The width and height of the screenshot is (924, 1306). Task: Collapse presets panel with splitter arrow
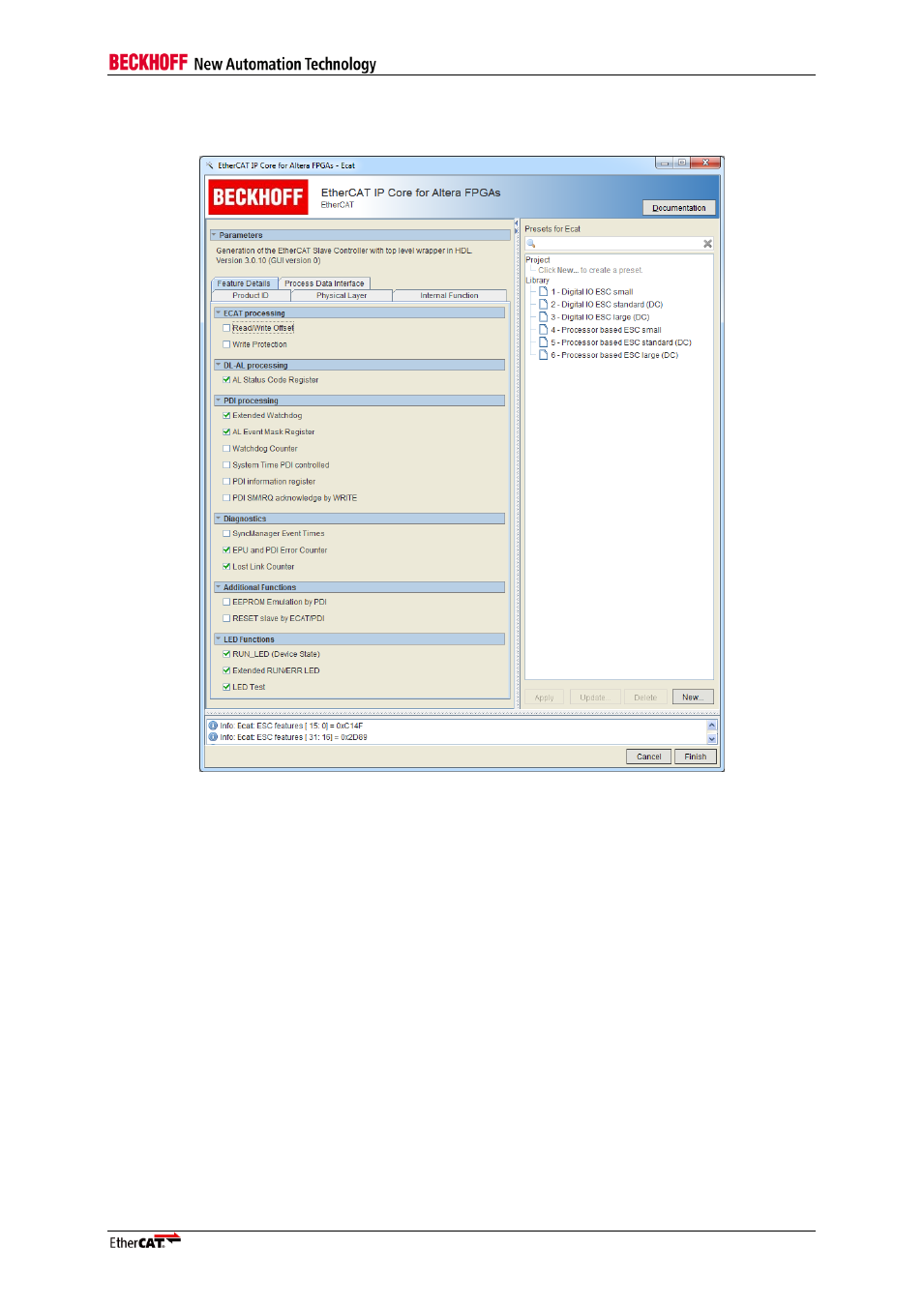[516, 230]
